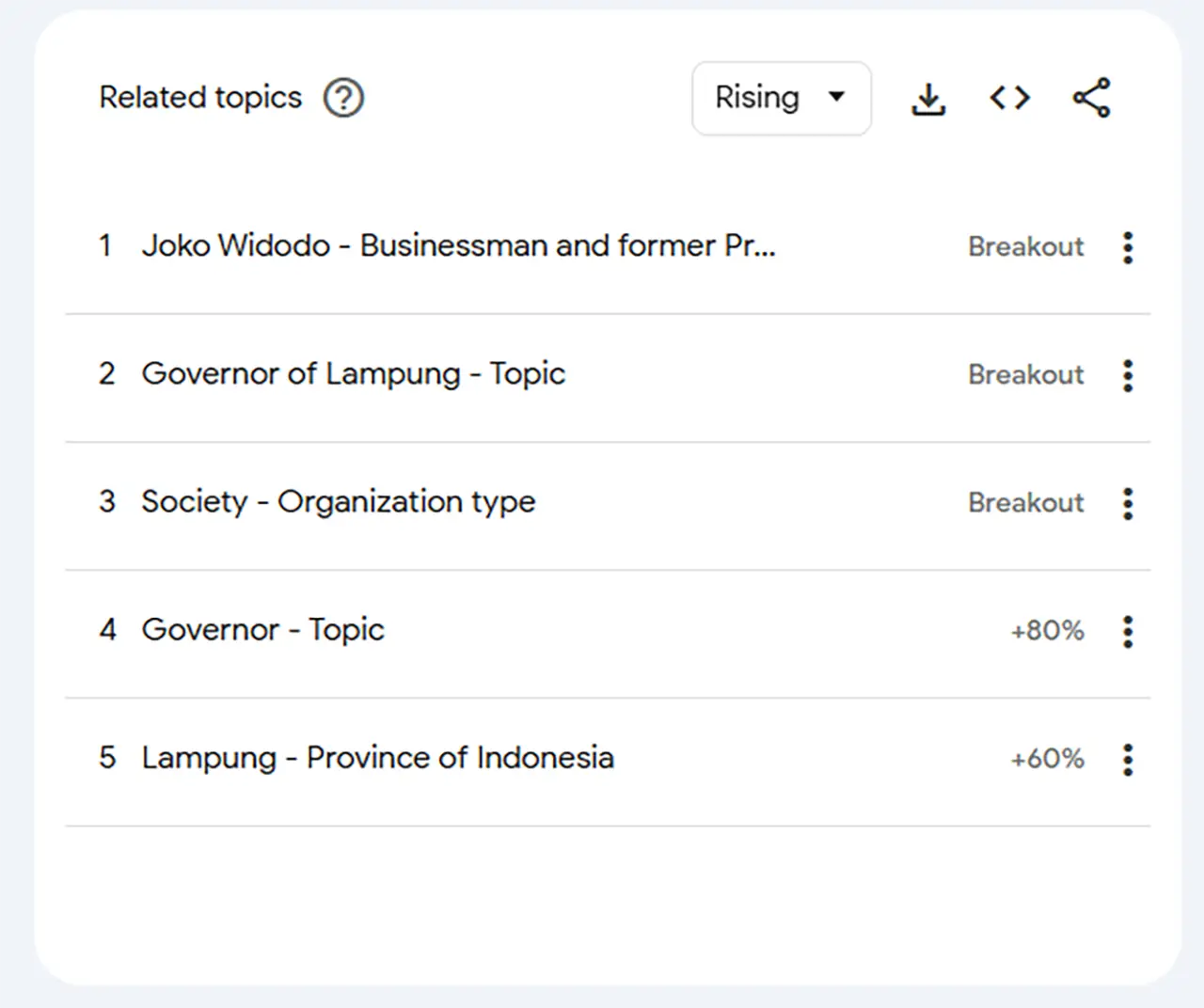Open options menu for the Governor - Topic row
The image size is (1204, 1008).
click(1127, 631)
